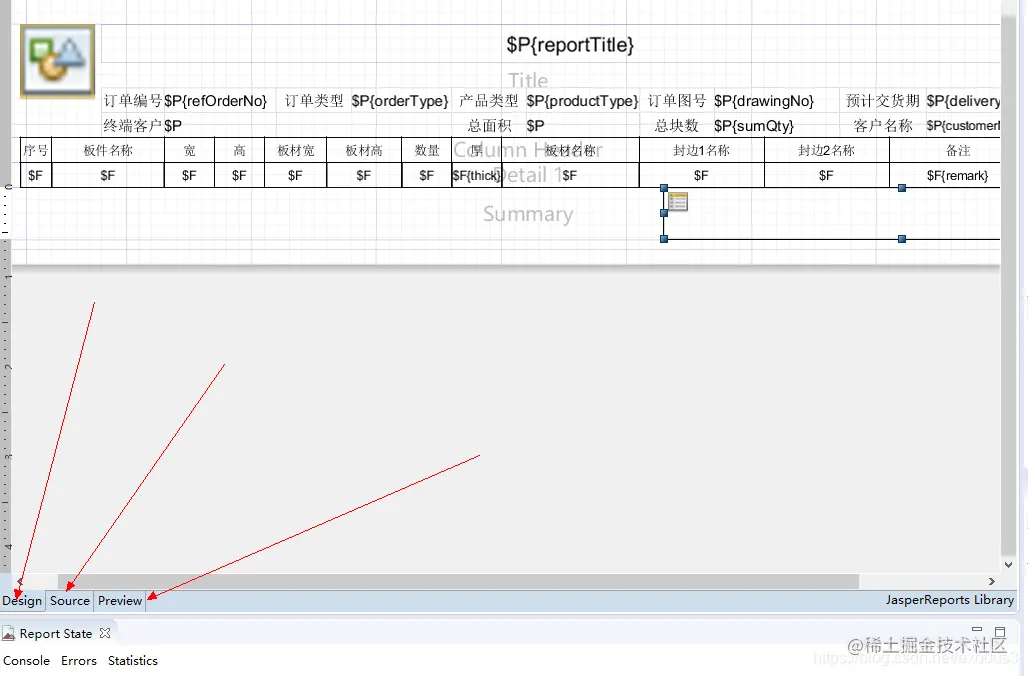1028x676 pixels.
Task: Select the 封边2名称 column header
Action: [827, 150]
